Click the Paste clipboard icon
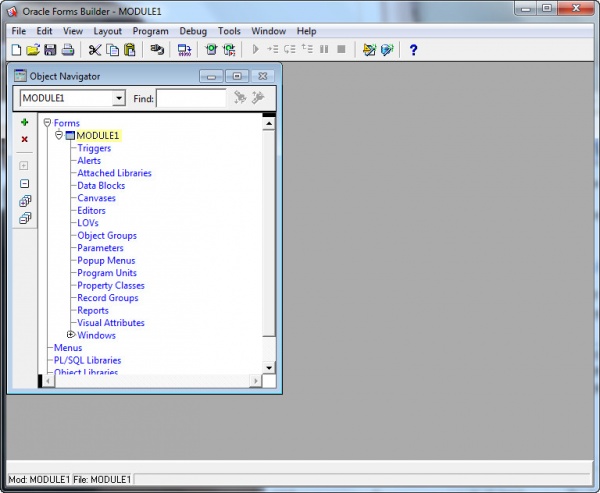This screenshot has width=600, height=493. (x=130, y=50)
